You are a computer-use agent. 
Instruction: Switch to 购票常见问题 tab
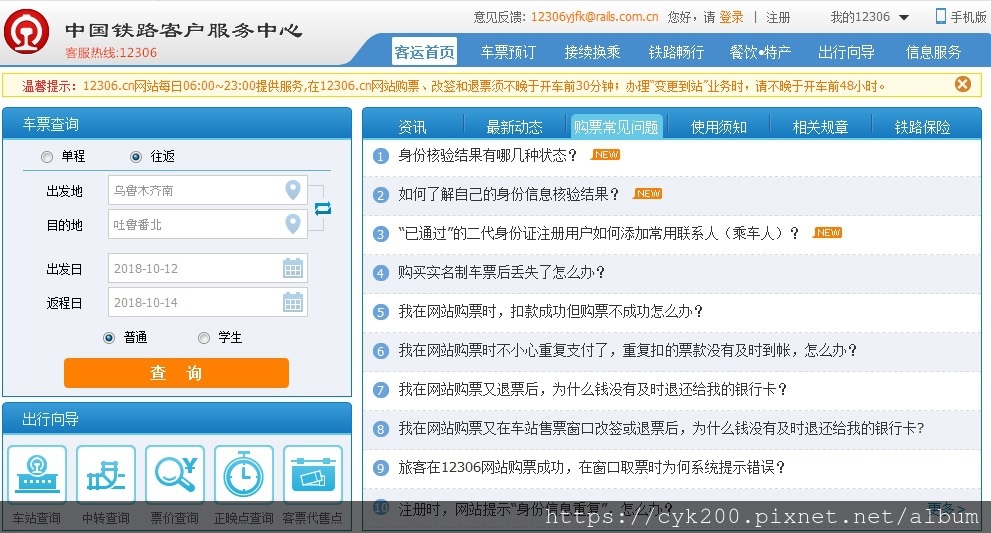(616, 126)
